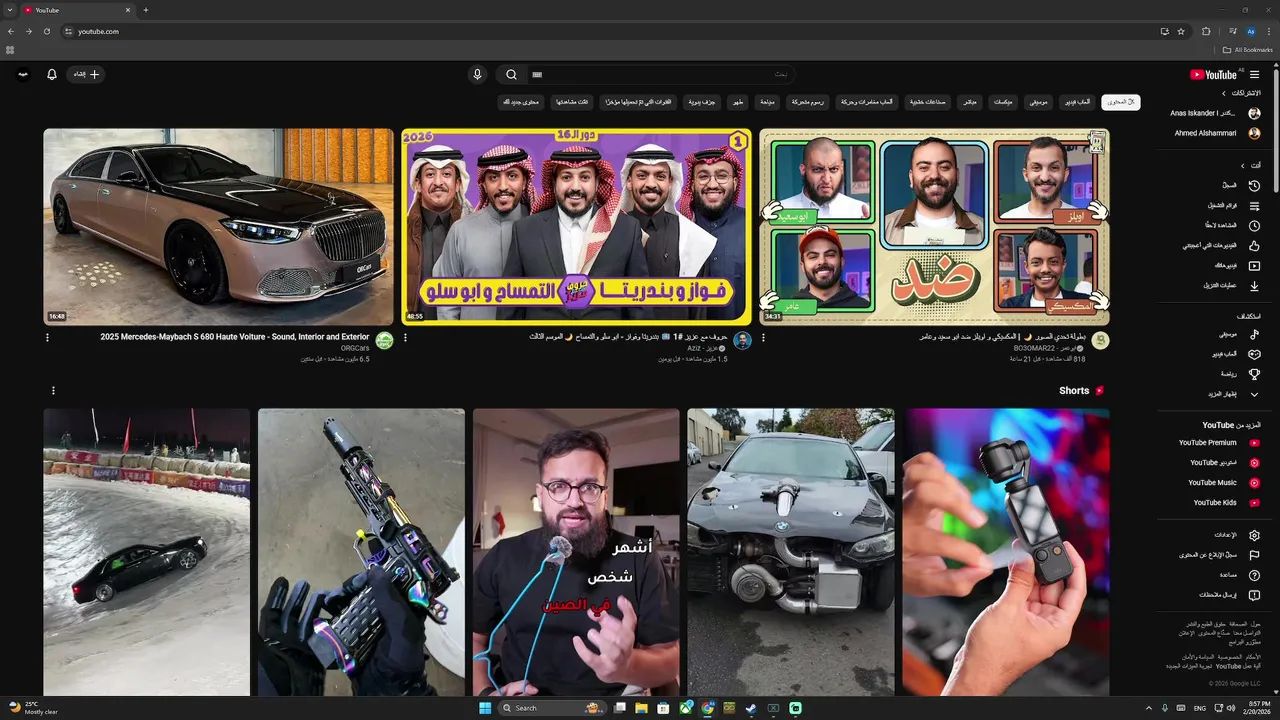1280x720 pixels.
Task: Select the ألعاب فيديو filter chip
Action: point(1077,102)
